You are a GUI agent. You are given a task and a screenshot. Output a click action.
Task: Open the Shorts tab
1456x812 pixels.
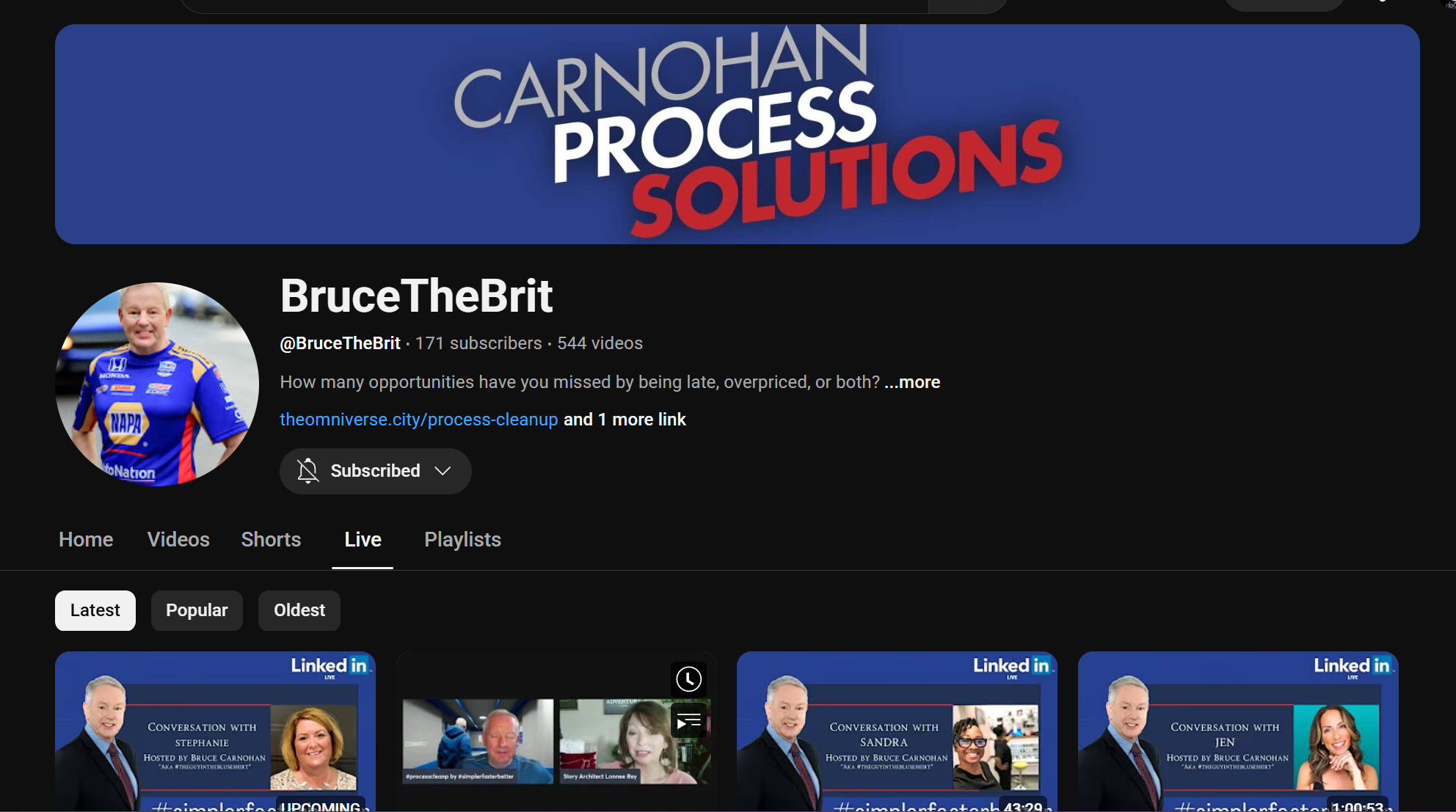[271, 540]
